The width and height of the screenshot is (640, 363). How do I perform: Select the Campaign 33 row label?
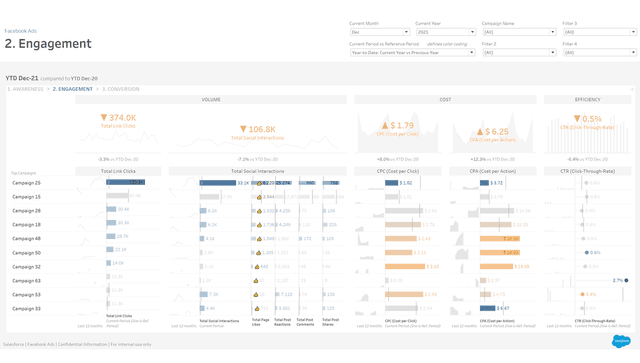tap(27, 309)
